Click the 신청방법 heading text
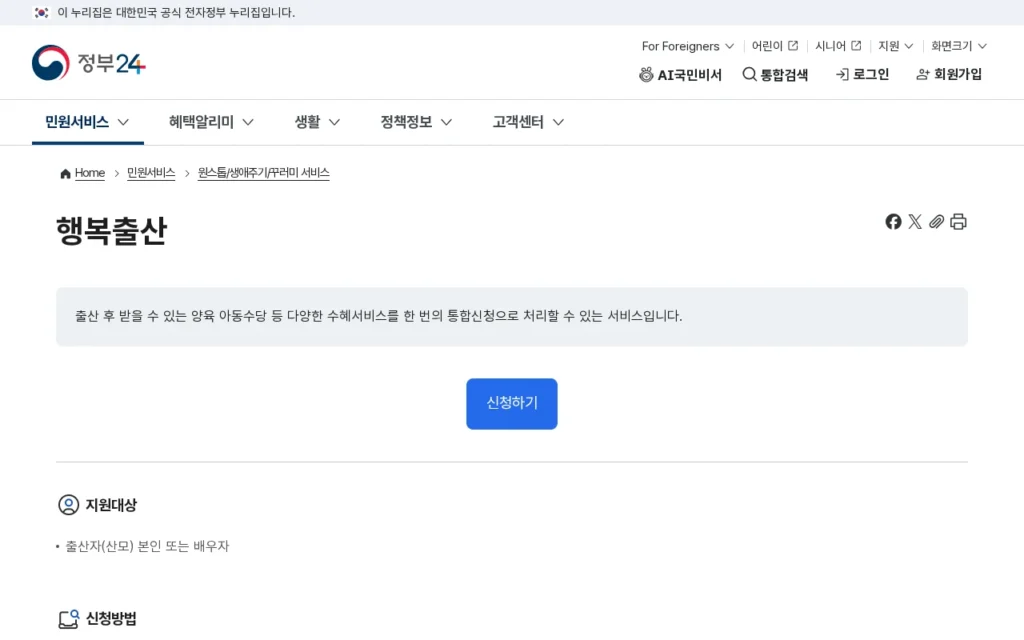 111,618
